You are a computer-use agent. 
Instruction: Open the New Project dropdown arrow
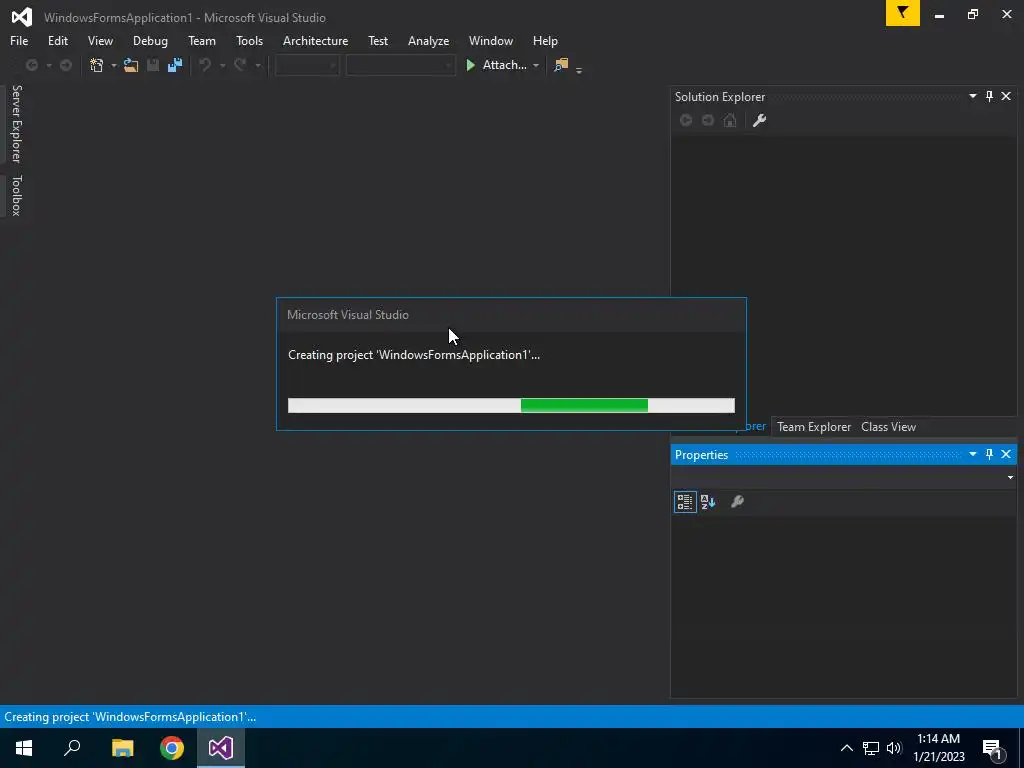coord(114,65)
